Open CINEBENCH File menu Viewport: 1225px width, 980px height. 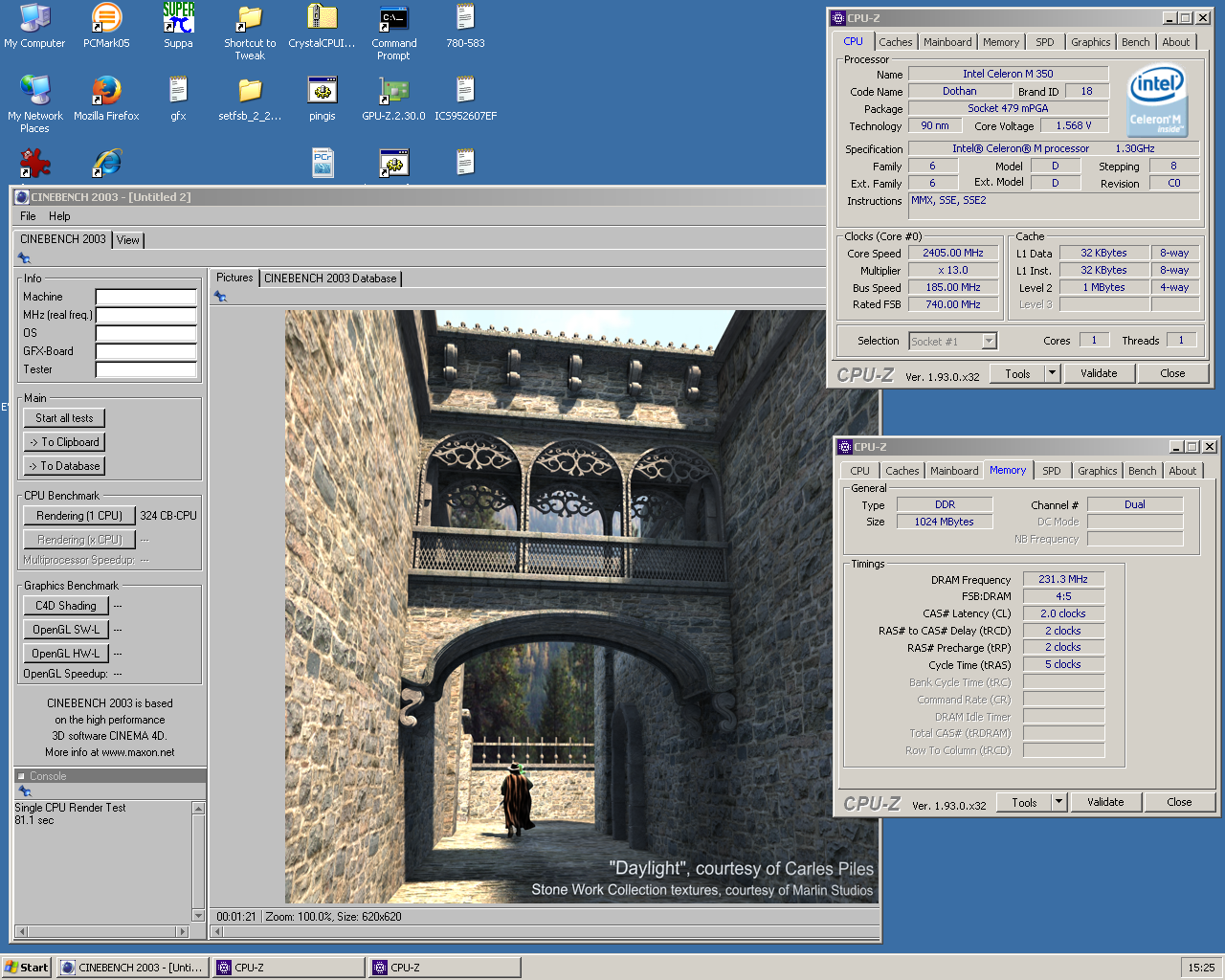(x=28, y=216)
